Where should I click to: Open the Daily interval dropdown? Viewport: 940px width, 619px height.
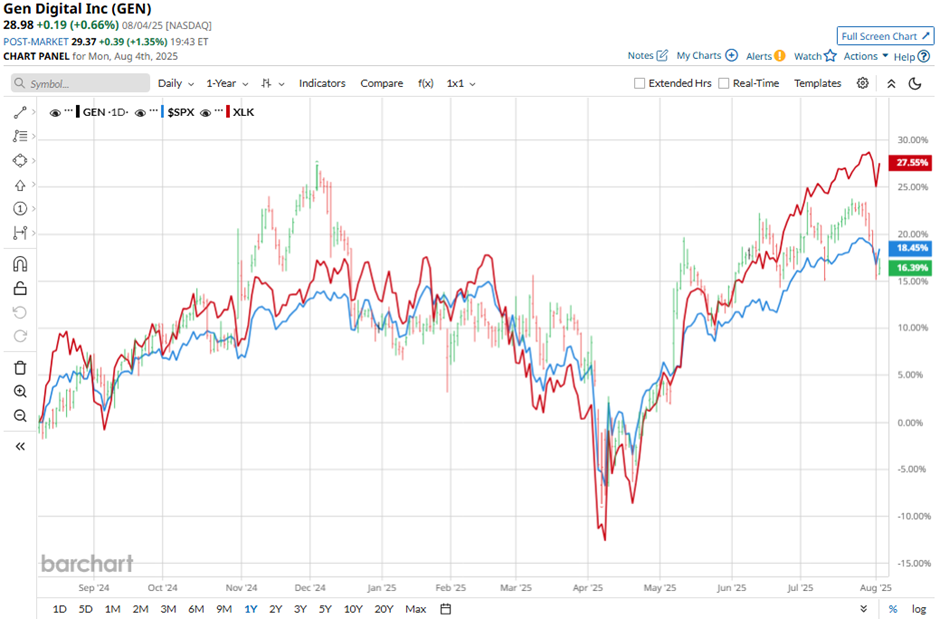point(176,83)
